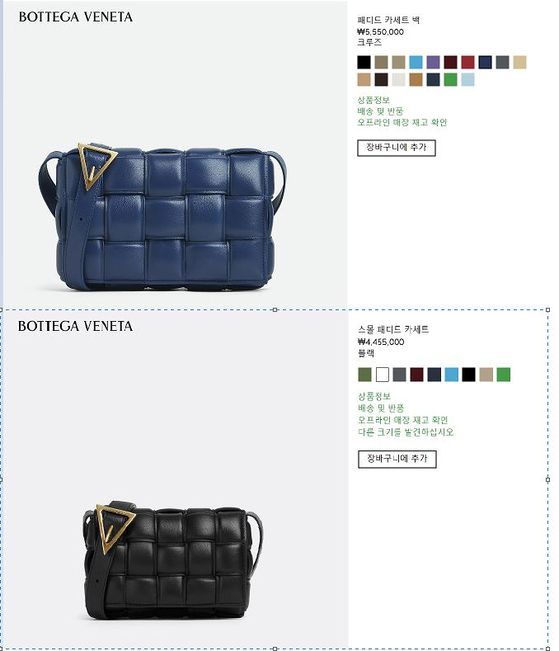This screenshot has width=559, height=651.
Task: Open 상품정보 for 스몰 패디드 카세트
Action: coord(374,396)
